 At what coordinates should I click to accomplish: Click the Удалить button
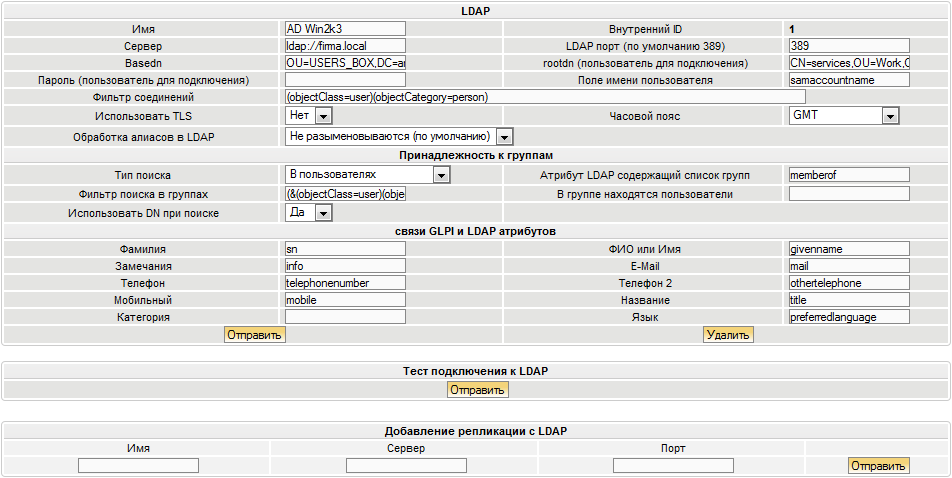click(x=728, y=335)
